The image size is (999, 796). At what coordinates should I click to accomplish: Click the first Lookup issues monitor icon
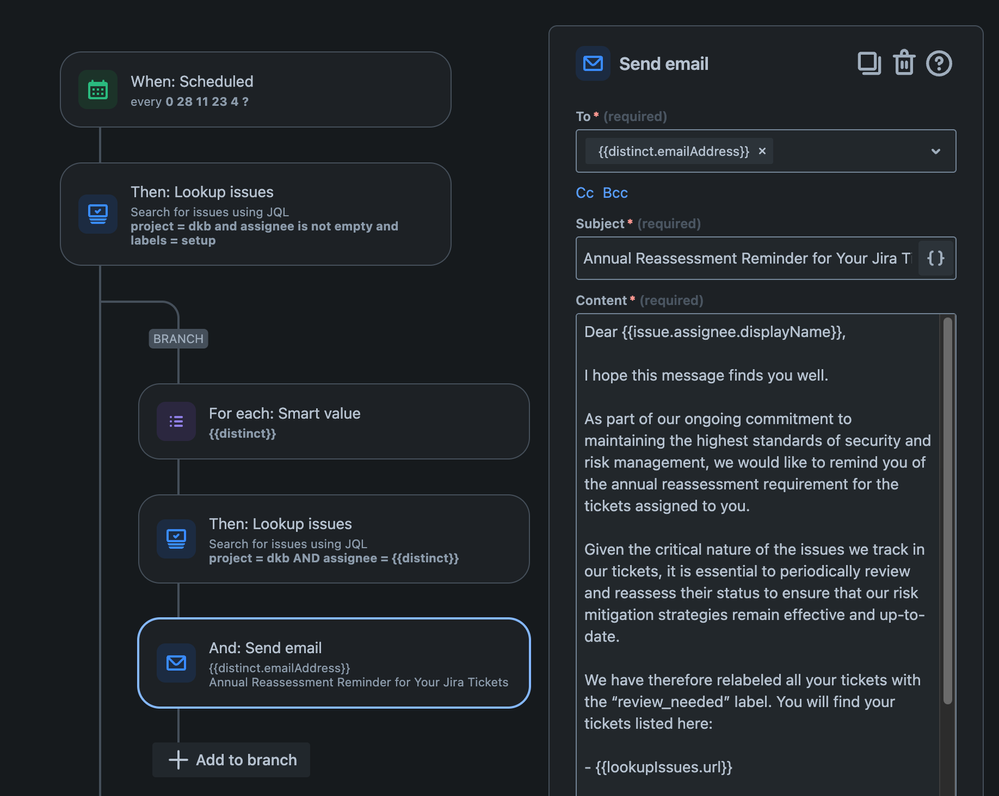click(x=97, y=213)
